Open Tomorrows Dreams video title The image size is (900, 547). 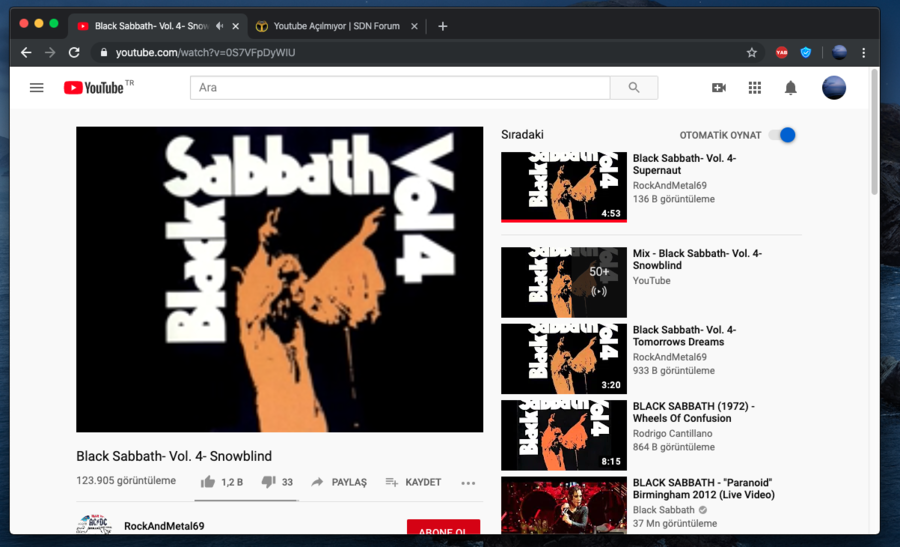(684, 336)
